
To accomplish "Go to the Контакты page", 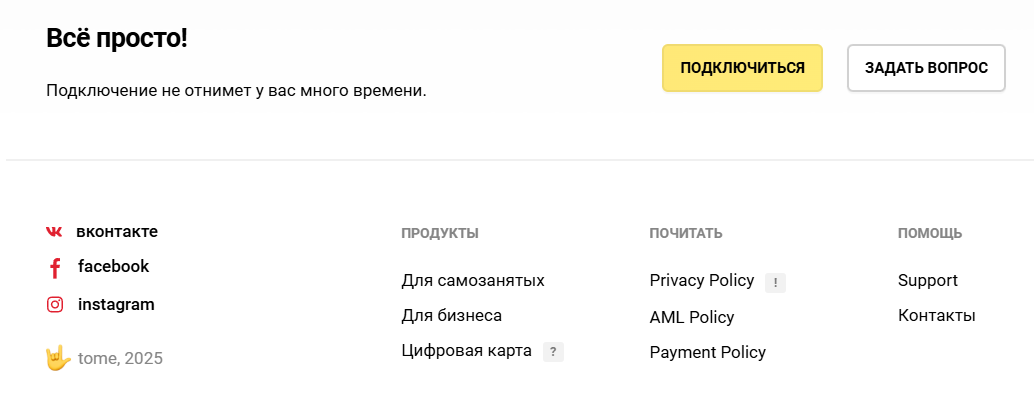I will pos(936,316).
